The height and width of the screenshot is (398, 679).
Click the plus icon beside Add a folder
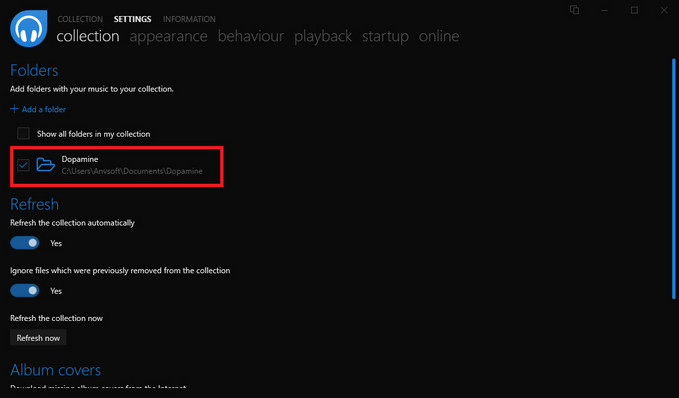click(14, 109)
